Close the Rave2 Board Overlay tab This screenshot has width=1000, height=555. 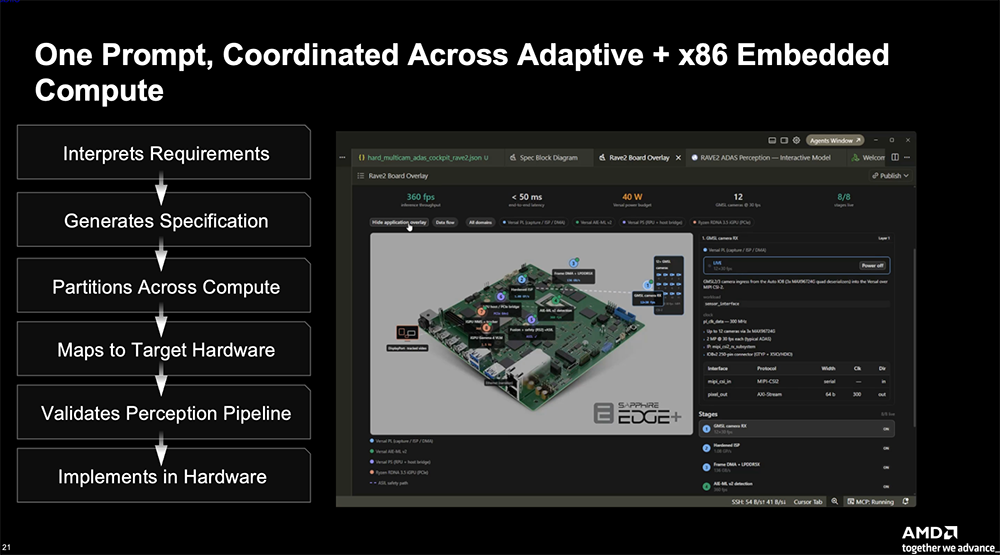point(678,158)
